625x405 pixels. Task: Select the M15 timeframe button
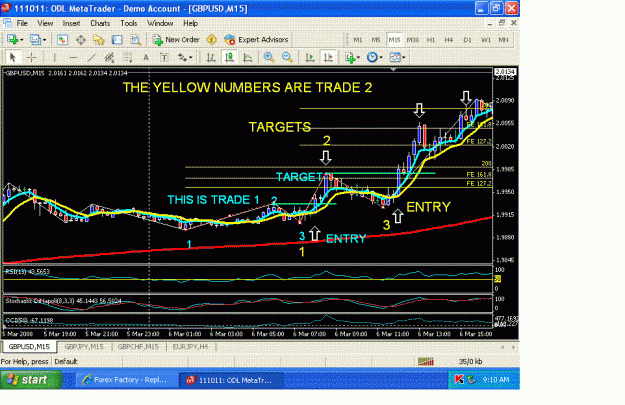[x=394, y=40]
